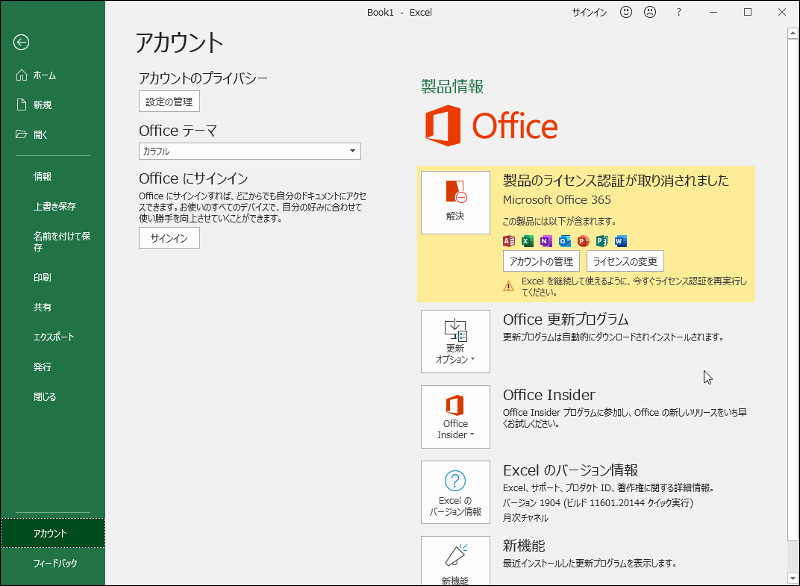800x586 pixels.
Task: Select 共有 in the sidebar
Action: 53,307
